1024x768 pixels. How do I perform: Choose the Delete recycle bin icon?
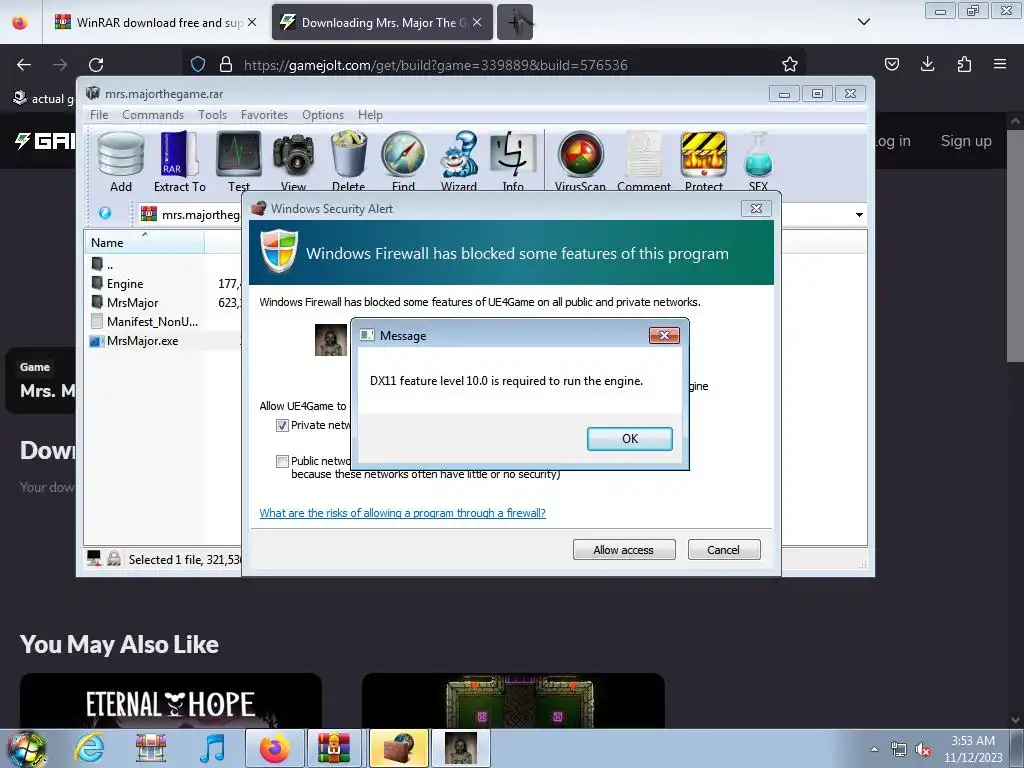[348, 162]
